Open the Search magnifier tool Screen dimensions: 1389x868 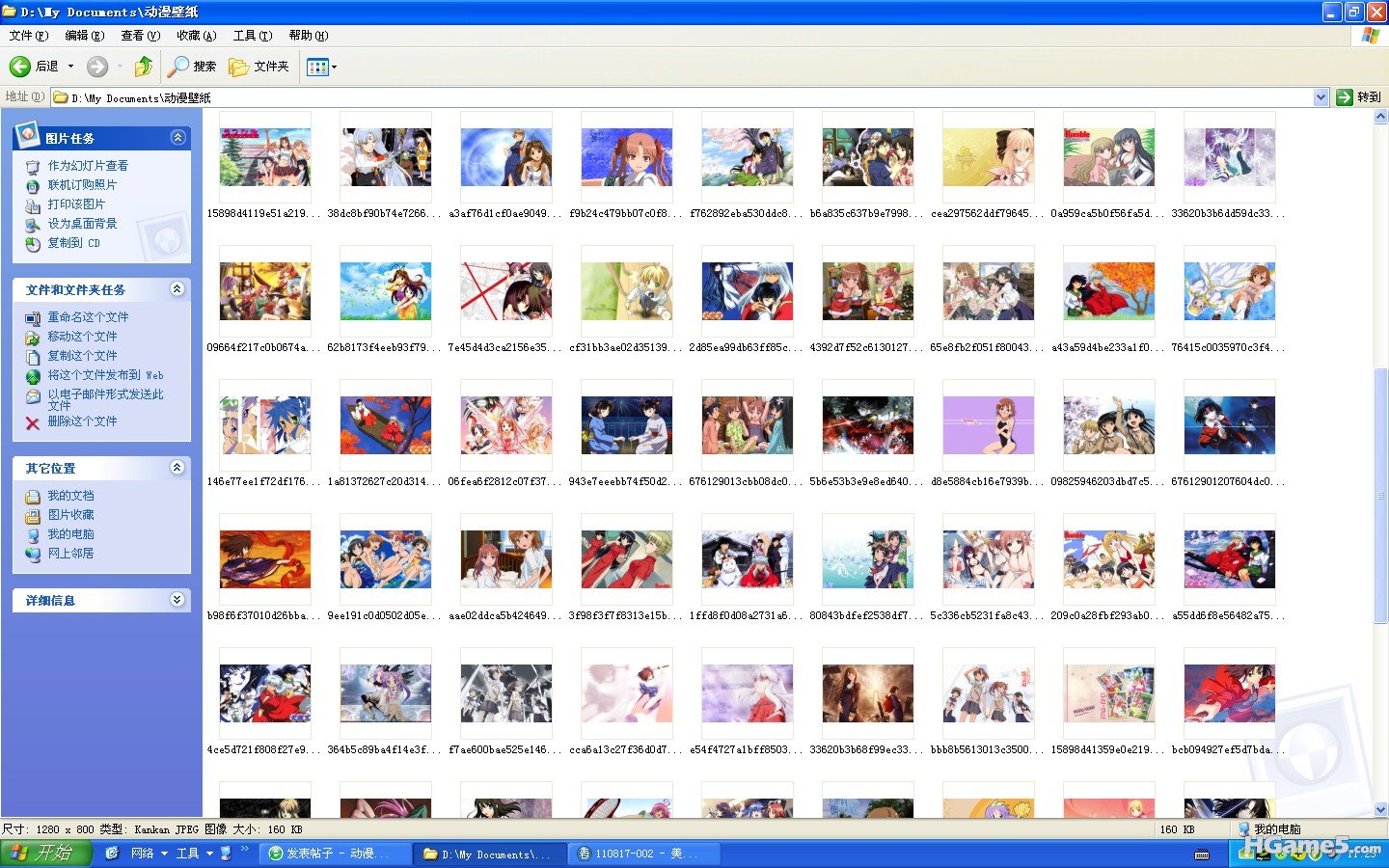point(178,67)
